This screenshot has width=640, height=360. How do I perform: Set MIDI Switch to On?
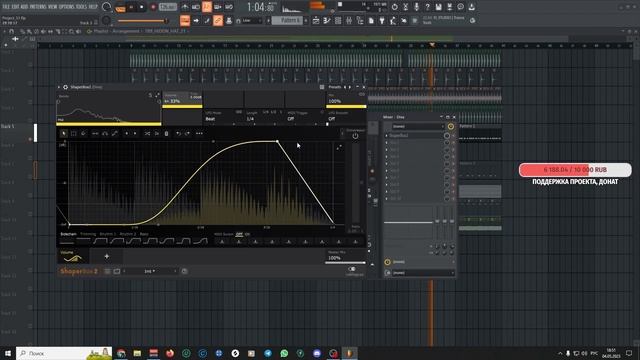point(247,234)
